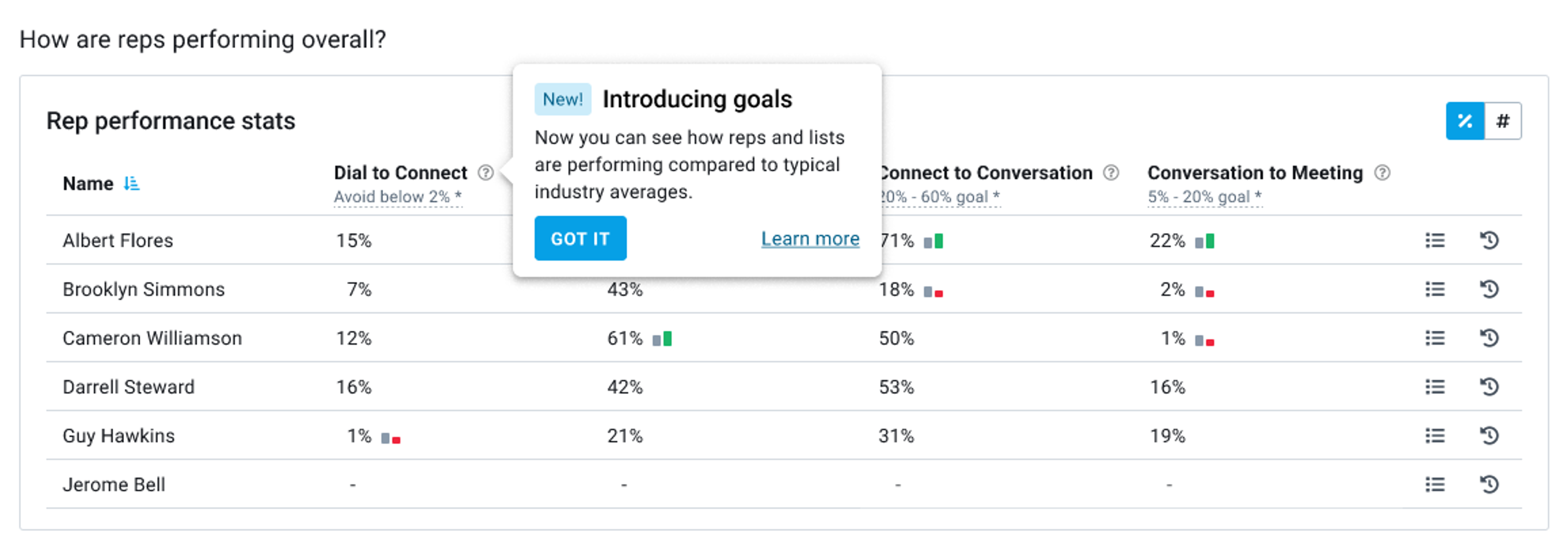Open list view icon for Cameron Williamson

pos(1434,338)
